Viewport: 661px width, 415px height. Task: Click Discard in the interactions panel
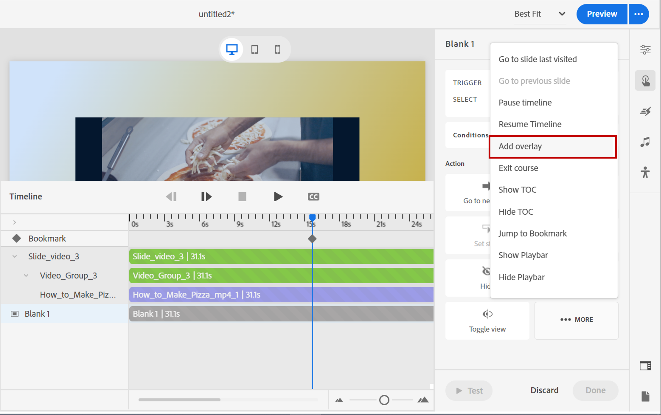543,391
